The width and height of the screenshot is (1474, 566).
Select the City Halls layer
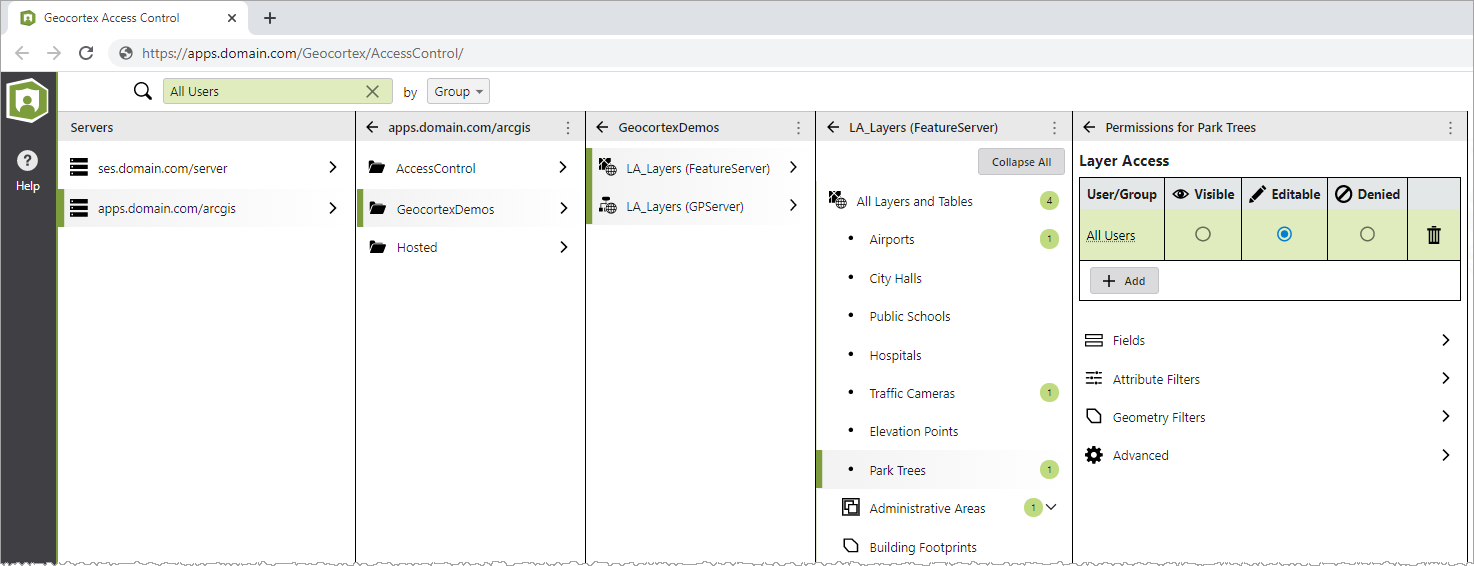944,278
